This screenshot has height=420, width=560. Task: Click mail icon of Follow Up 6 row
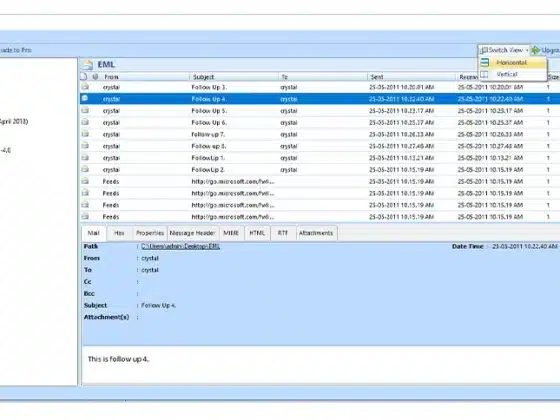[x=85, y=122]
